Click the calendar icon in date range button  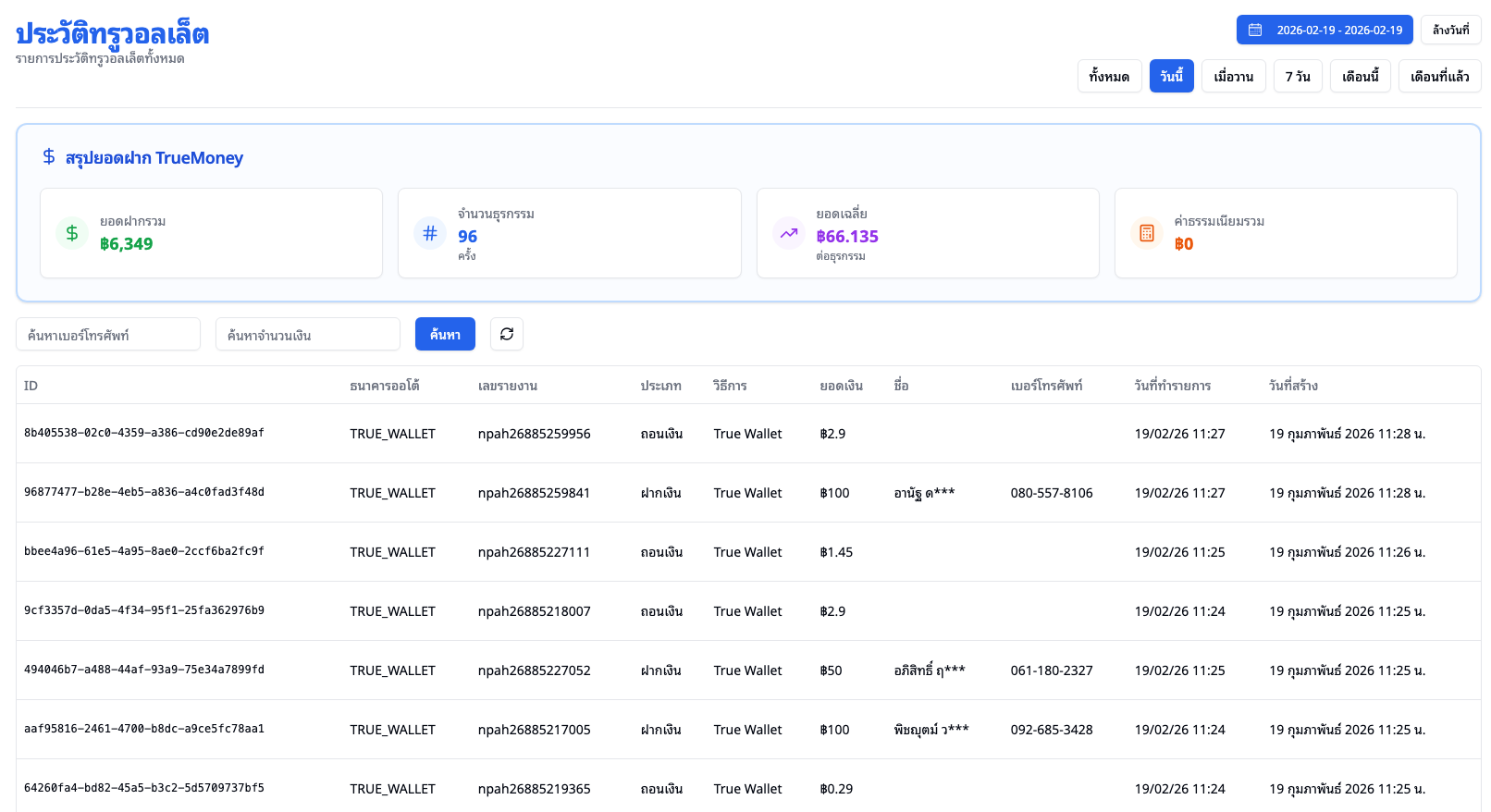point(1255,30)
